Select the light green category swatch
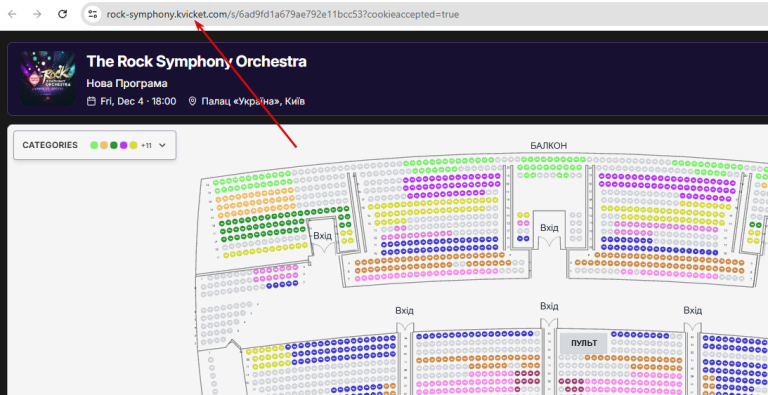 click(x=94, y=145)
